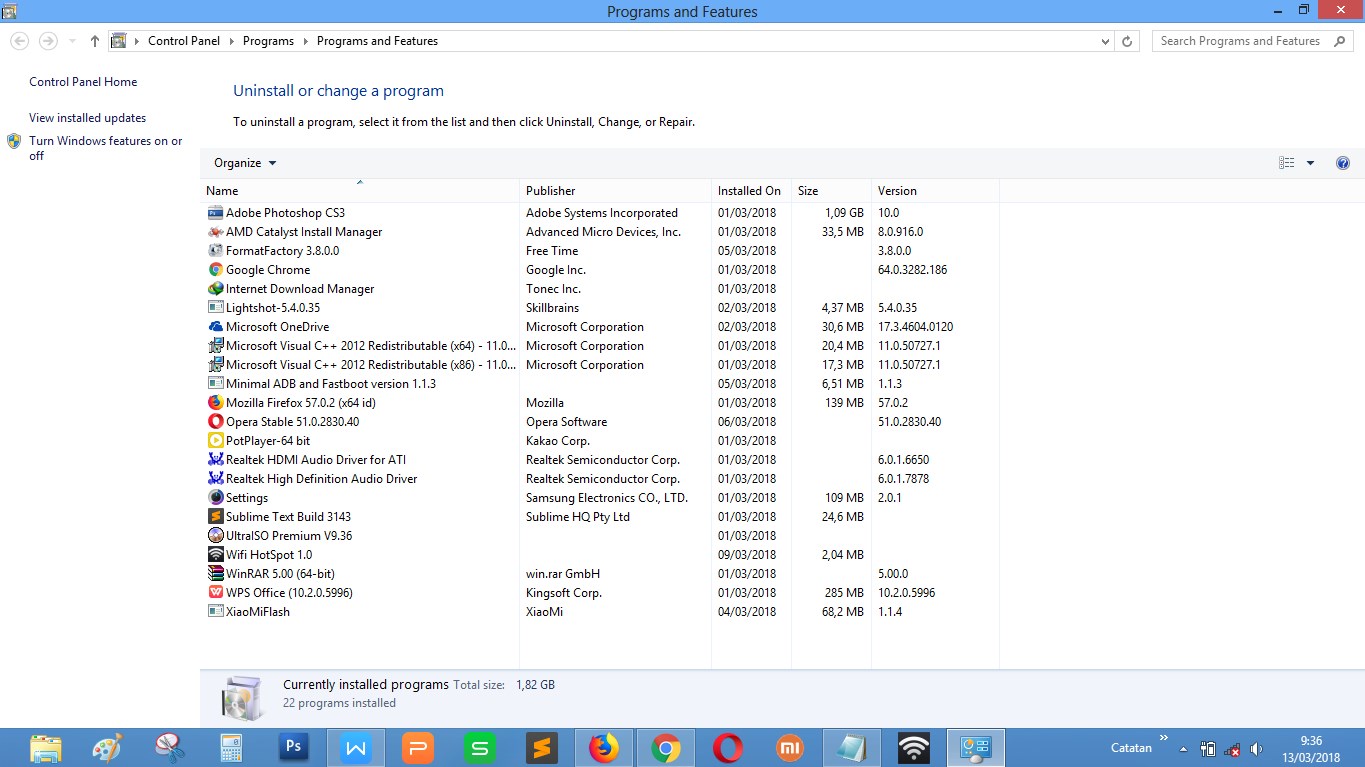Refresh the Programs and Features address bar
The width and height of the screenshot is (1365, 767).
(1128, 41)
